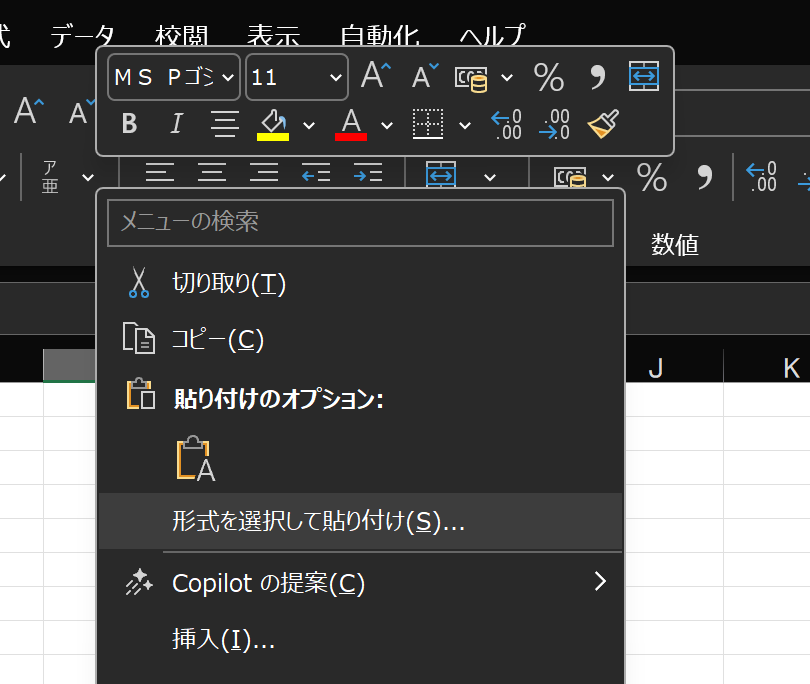The height and width of the screenshot is (684, 810).
Task: Click Decrease Decimal in the mini toolbar
Action: (x=554, y=124)
